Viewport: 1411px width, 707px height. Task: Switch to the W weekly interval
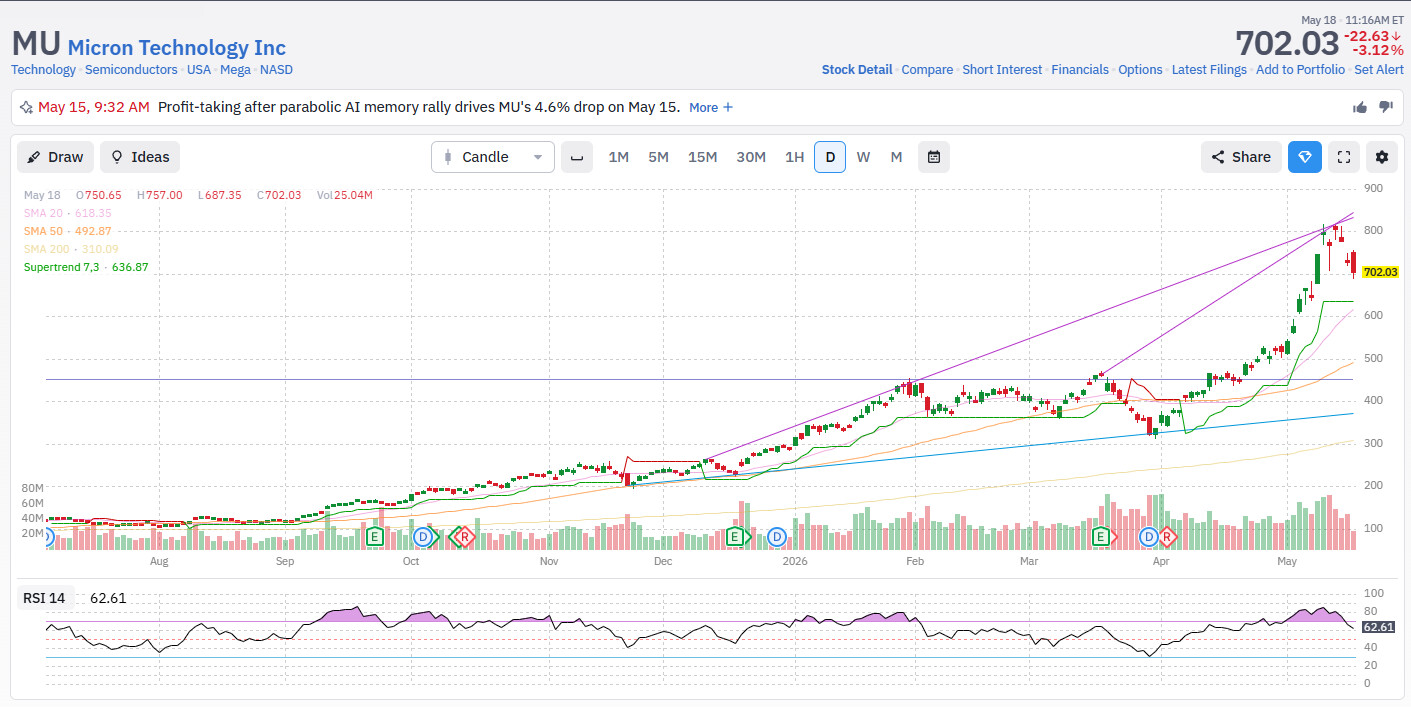pyautogui.click(x=863, y=157)
